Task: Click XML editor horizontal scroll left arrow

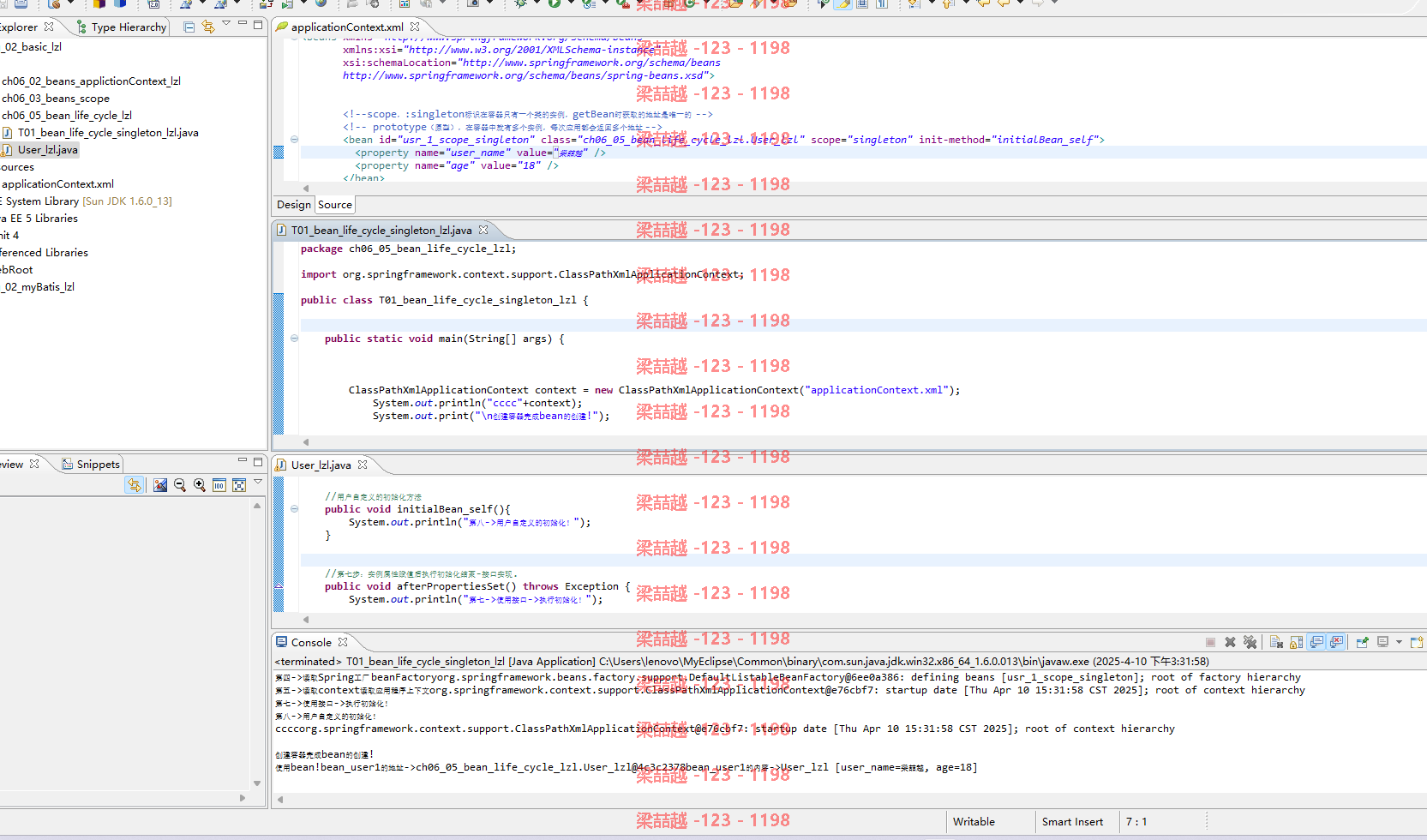Action: (x=306, y=189)
